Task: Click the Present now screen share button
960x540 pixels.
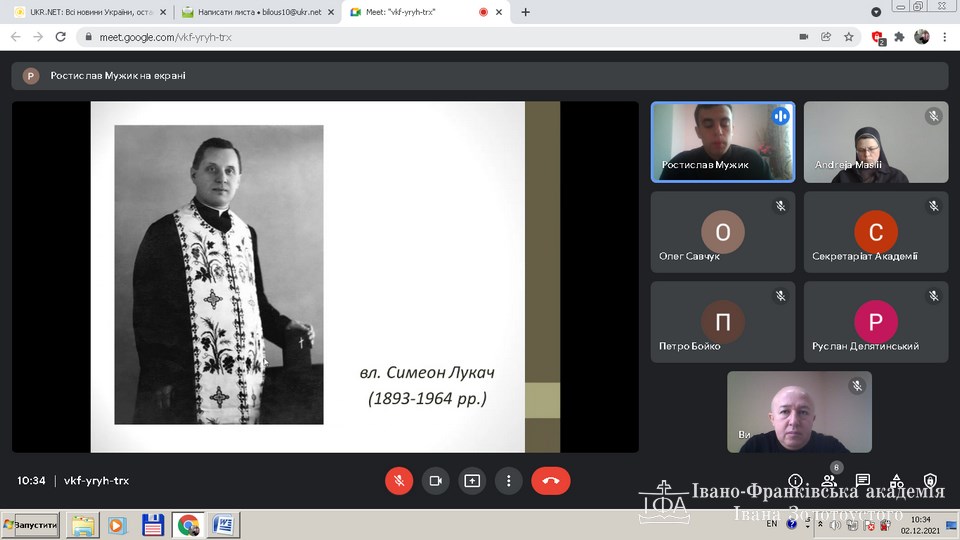Action: coord(472,480)
